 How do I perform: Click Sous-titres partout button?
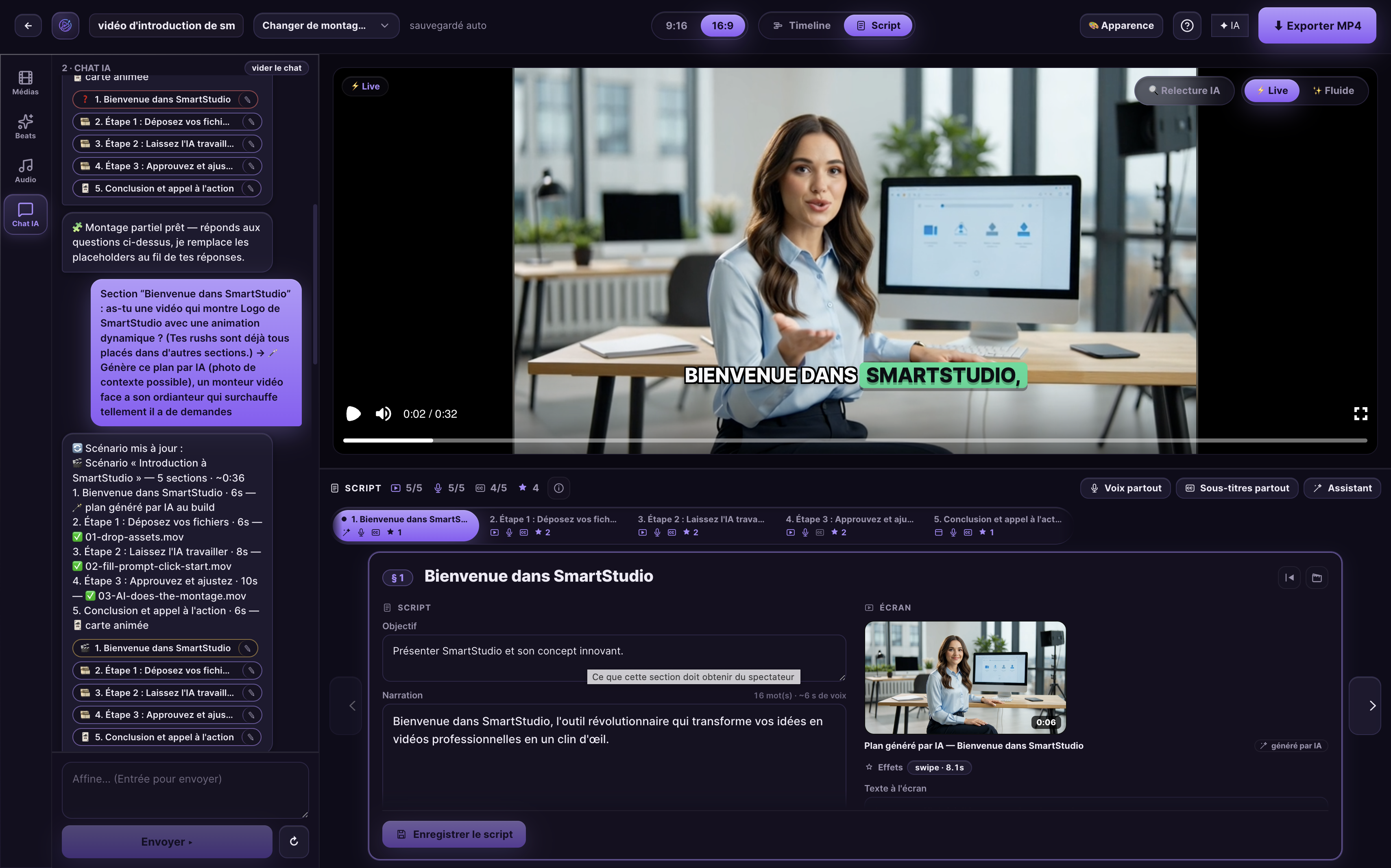tap(1236, 488)
